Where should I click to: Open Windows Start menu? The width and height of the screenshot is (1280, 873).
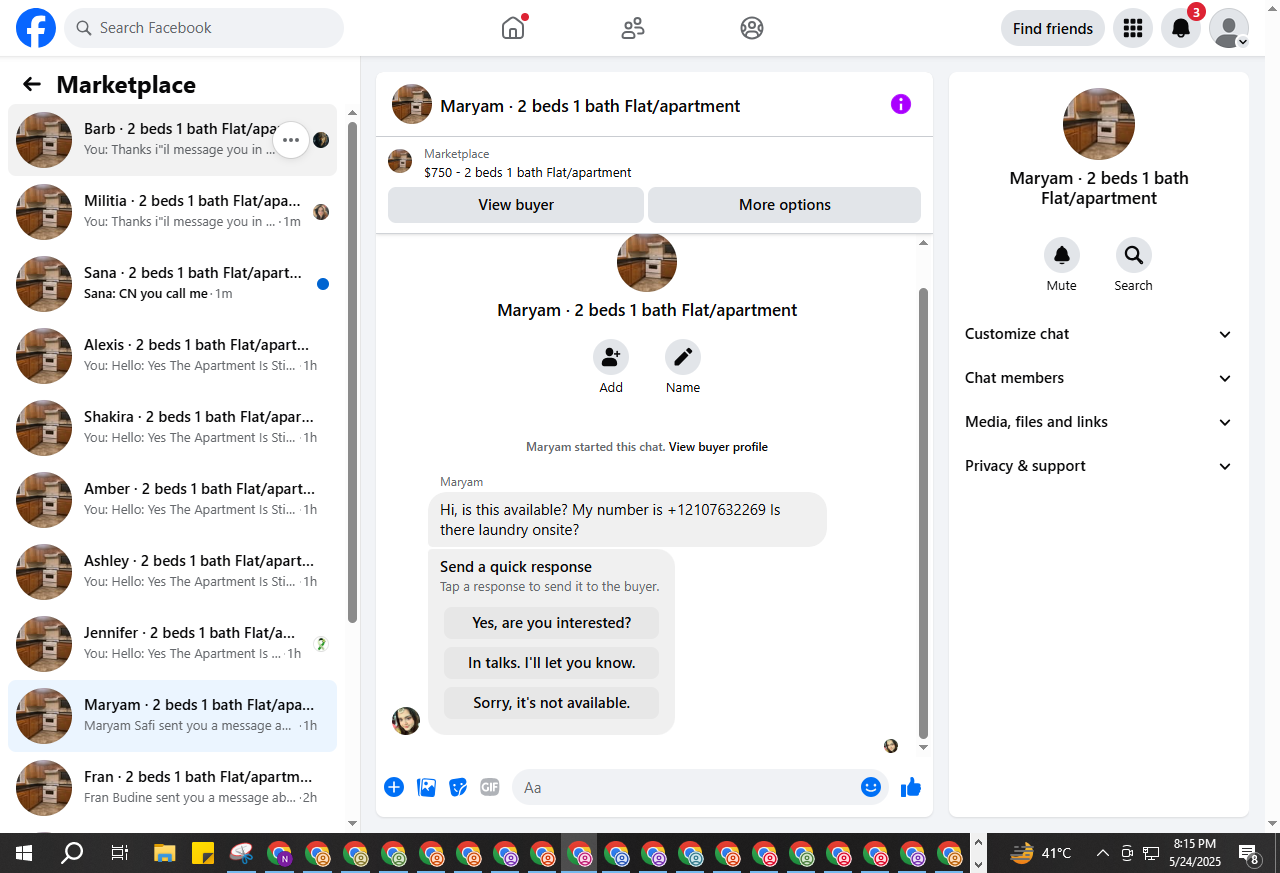click(x=24, y=853)
